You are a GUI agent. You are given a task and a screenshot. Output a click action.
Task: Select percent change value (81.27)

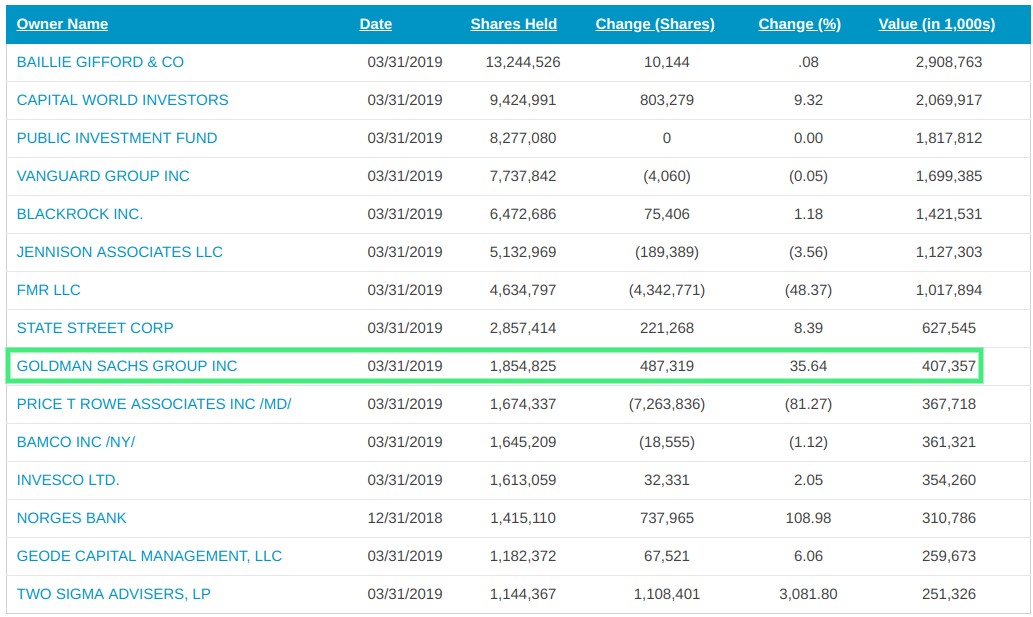(808, 404)
